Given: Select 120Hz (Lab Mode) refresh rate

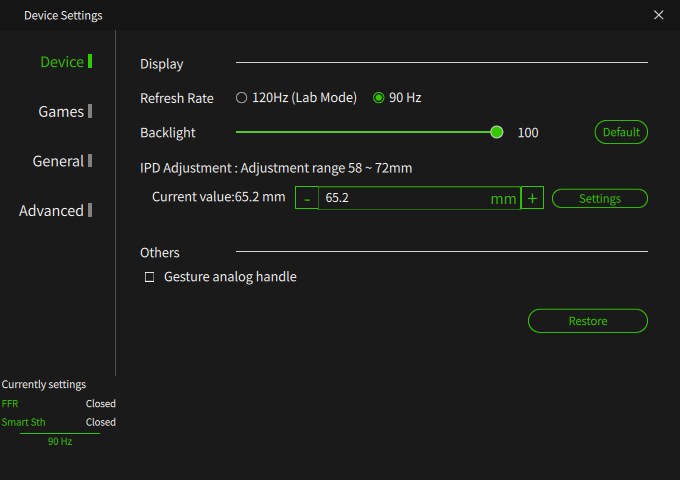Looking at the screenshot, I should click(242, 98).
